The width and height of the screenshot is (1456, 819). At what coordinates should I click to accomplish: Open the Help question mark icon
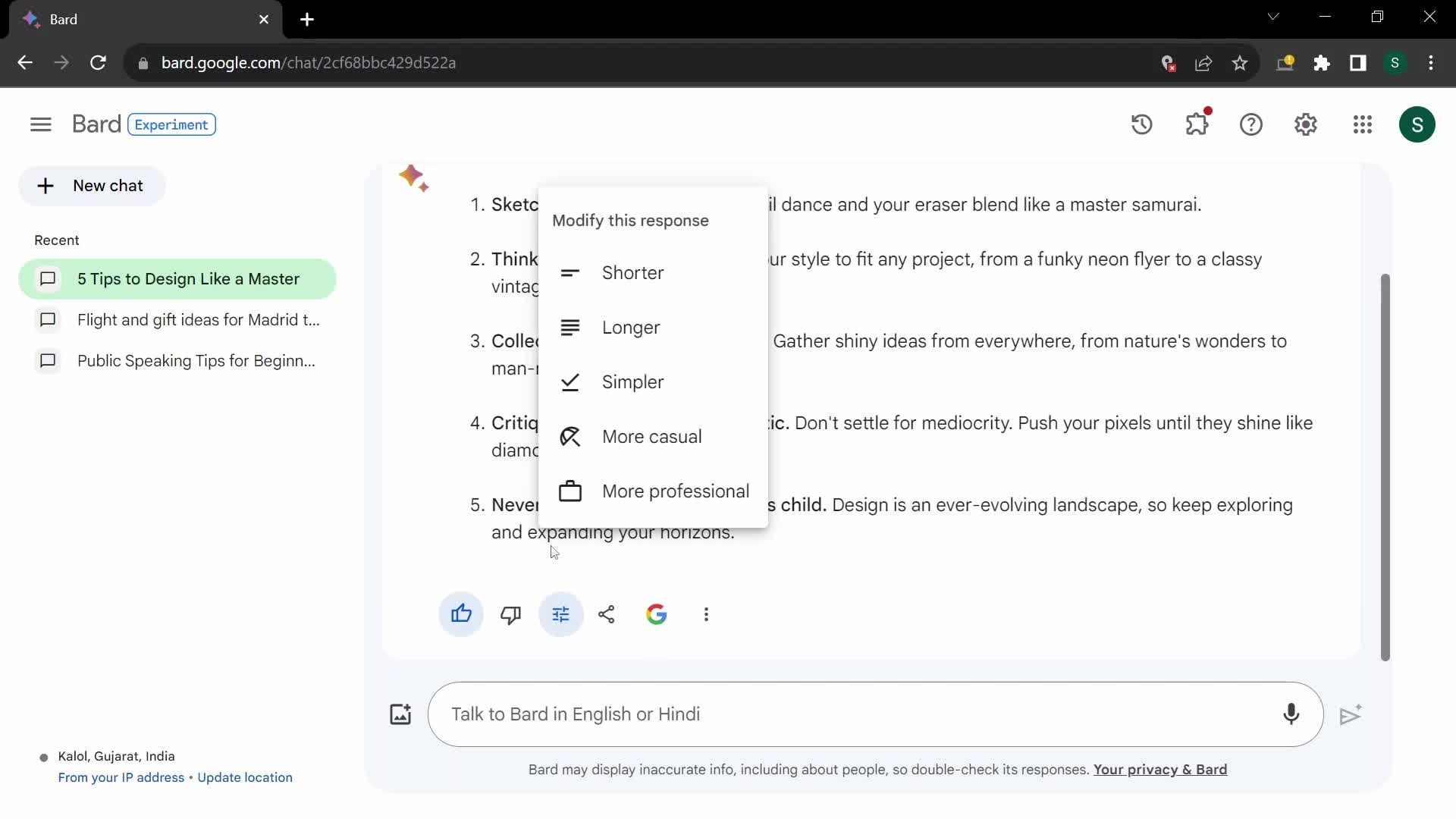click(1251, 124)
